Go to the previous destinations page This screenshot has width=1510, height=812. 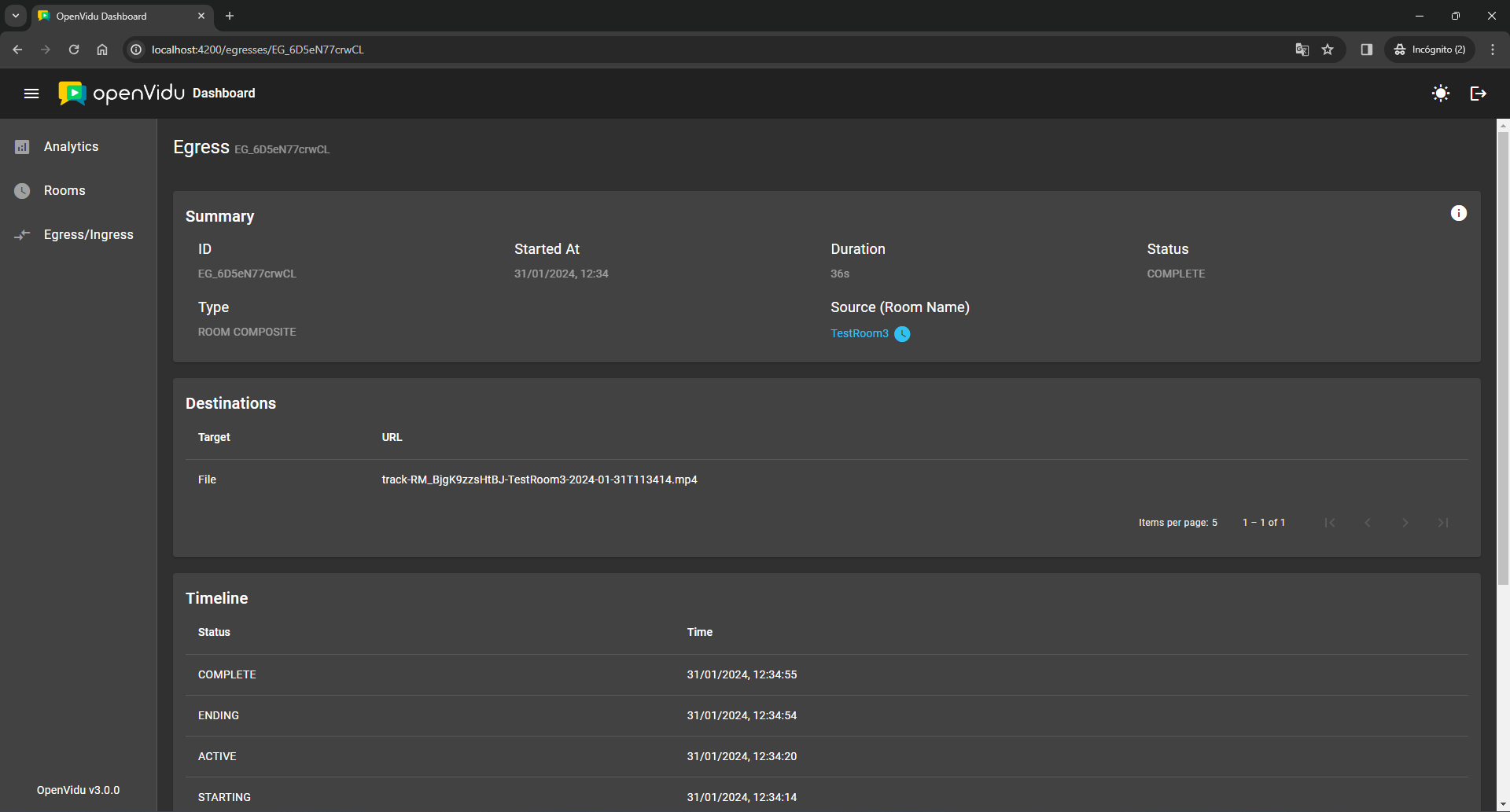[1367, 523]
